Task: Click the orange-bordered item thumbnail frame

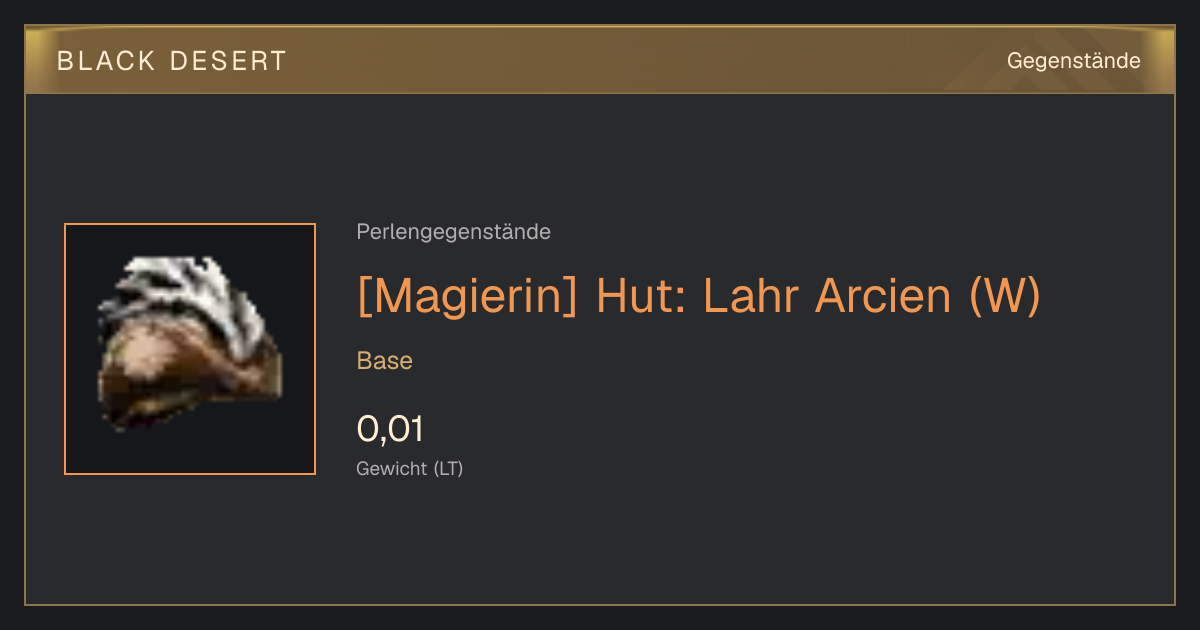Action: click(190, 349)
